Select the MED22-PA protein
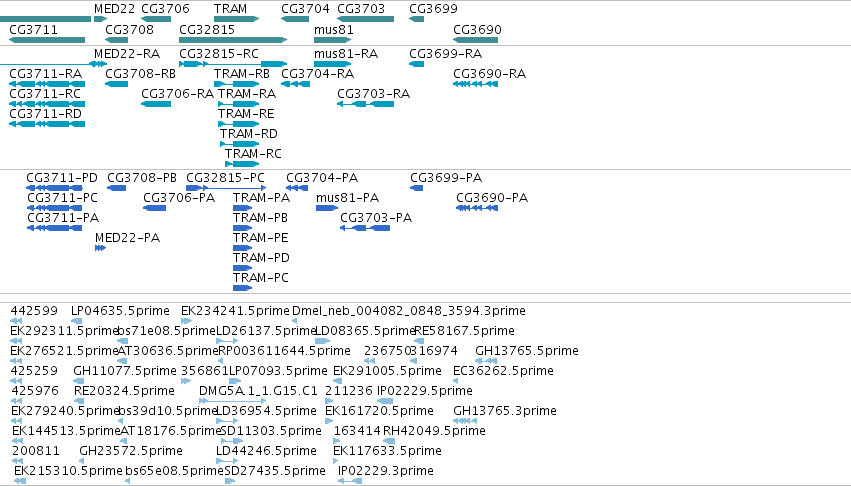851x486 pixels. pos(100,248)
